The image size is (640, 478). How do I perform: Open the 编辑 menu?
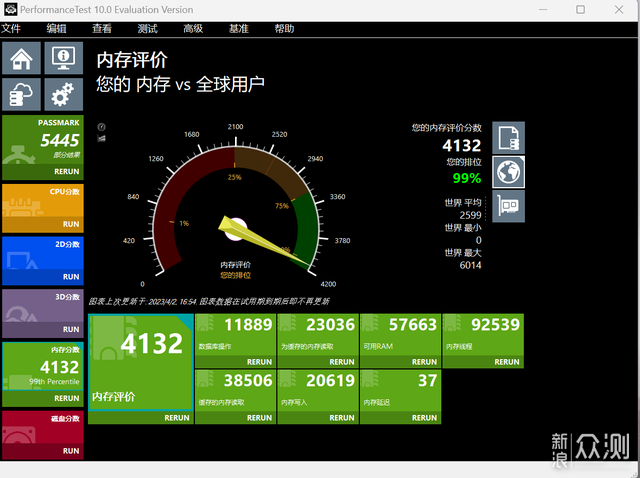[x=56, y=29]
